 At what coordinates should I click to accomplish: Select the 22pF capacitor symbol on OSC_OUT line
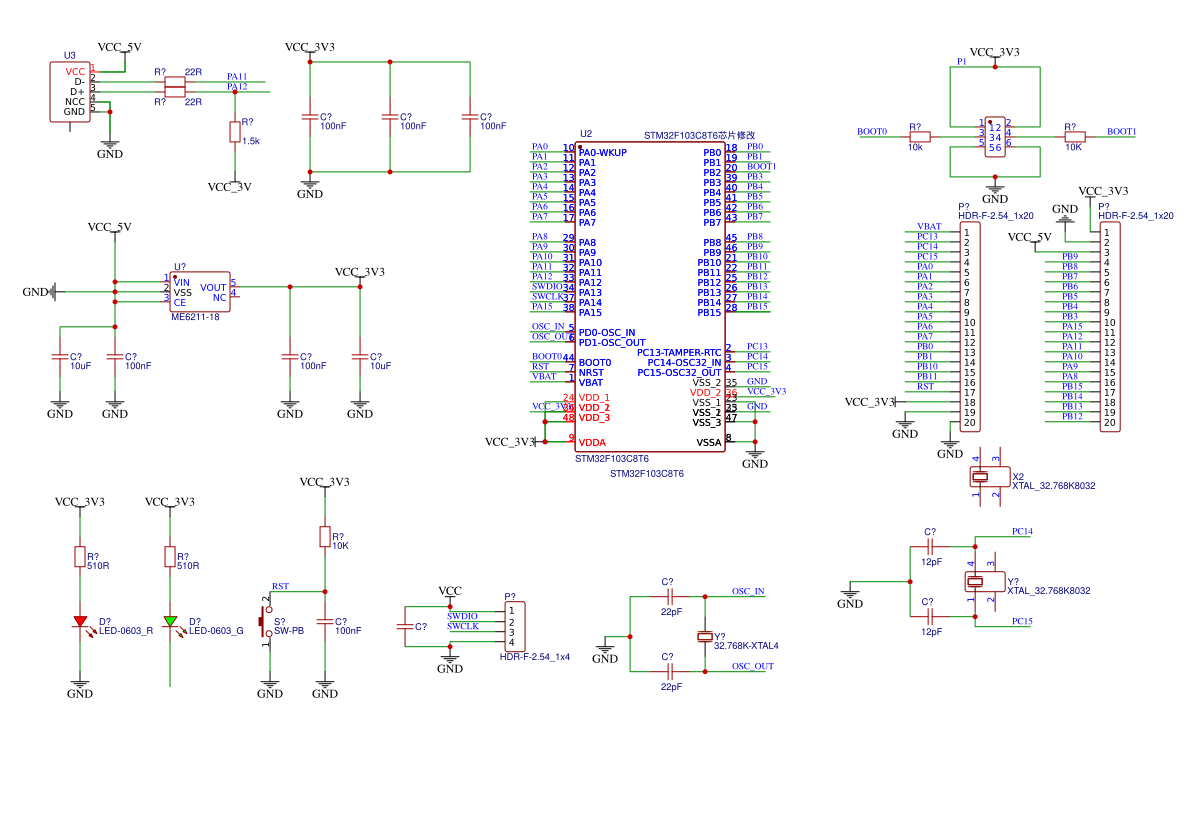pos(669,671)
